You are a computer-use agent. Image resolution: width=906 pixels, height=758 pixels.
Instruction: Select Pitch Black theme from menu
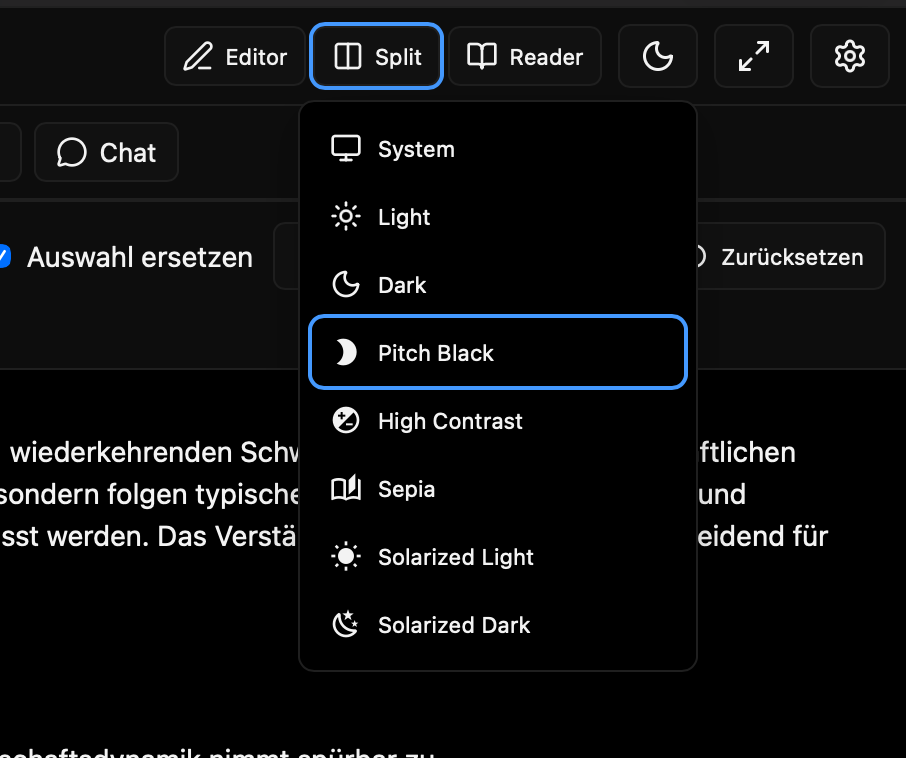436,353
